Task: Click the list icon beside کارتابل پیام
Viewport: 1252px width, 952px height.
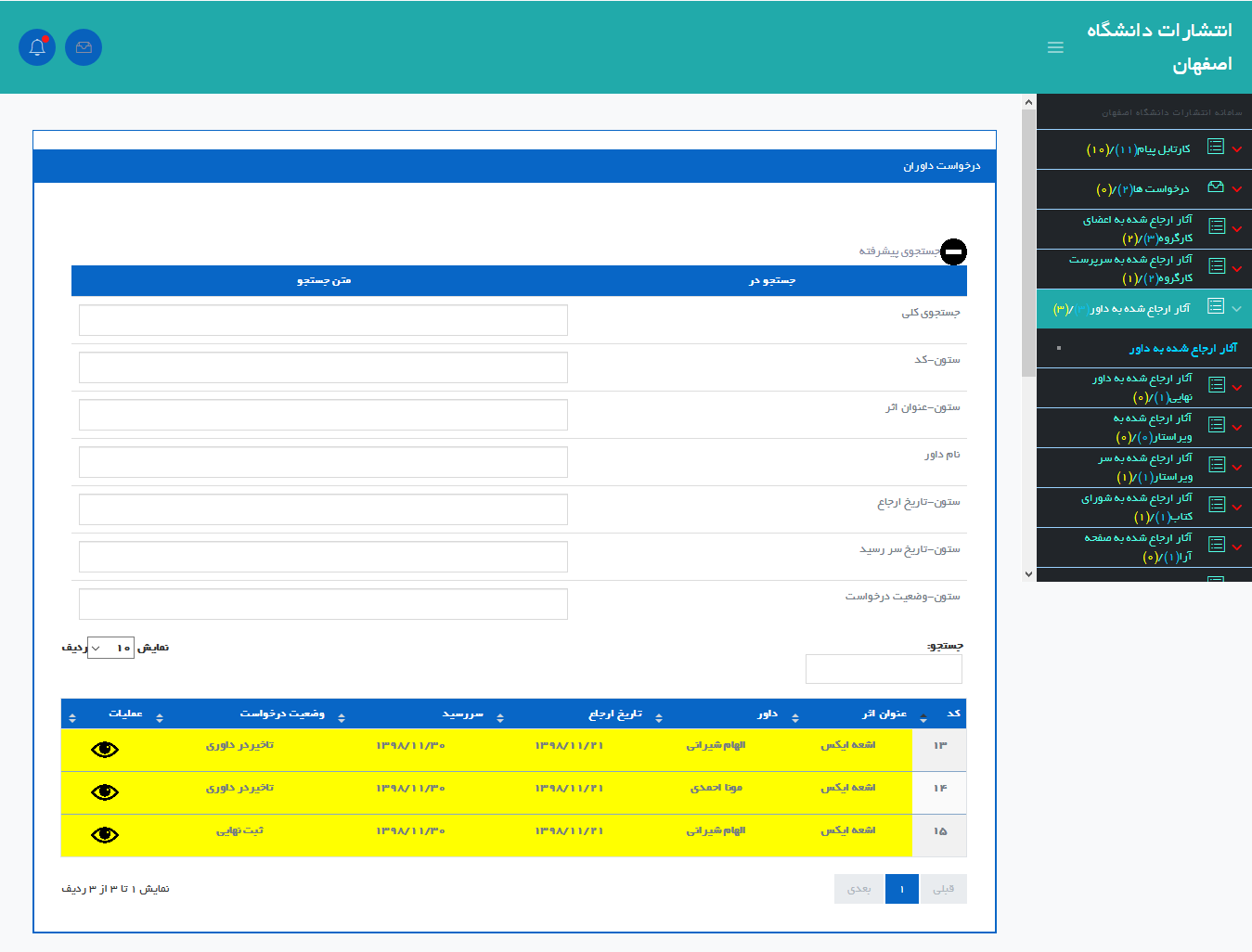Action: (x=1215, y=147)
